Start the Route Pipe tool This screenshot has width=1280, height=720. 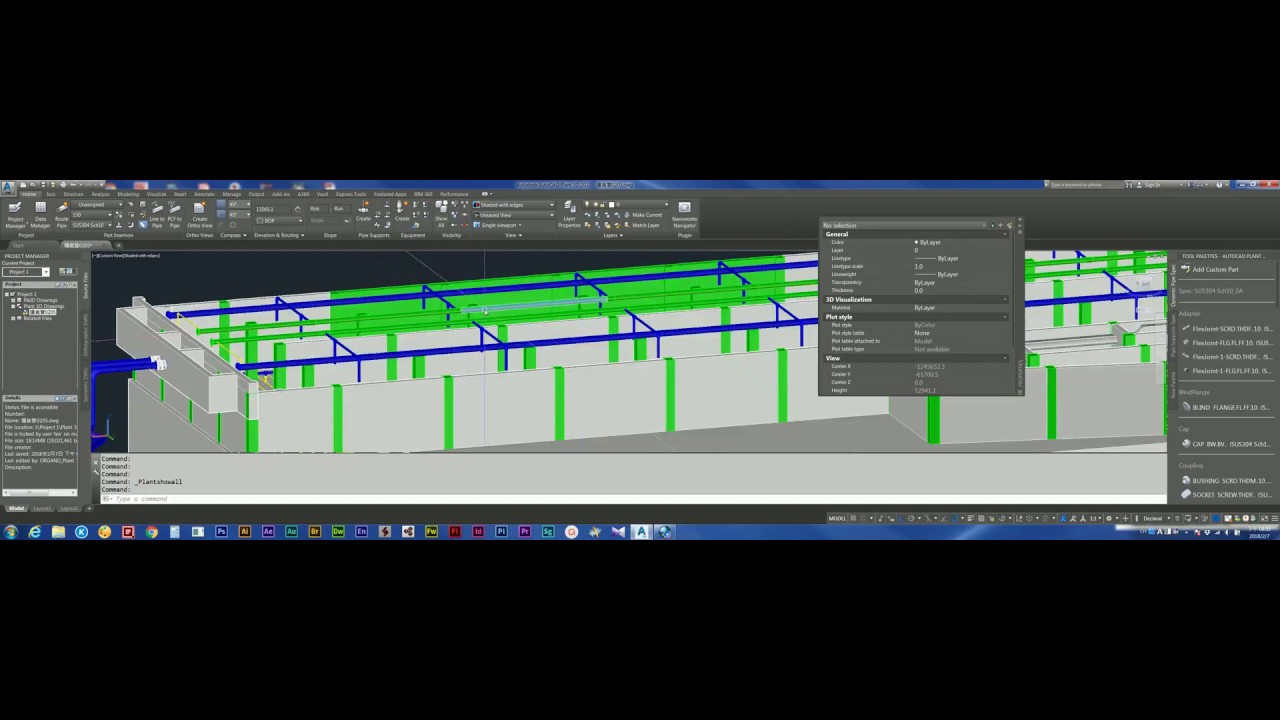click(x=62, y=214)
